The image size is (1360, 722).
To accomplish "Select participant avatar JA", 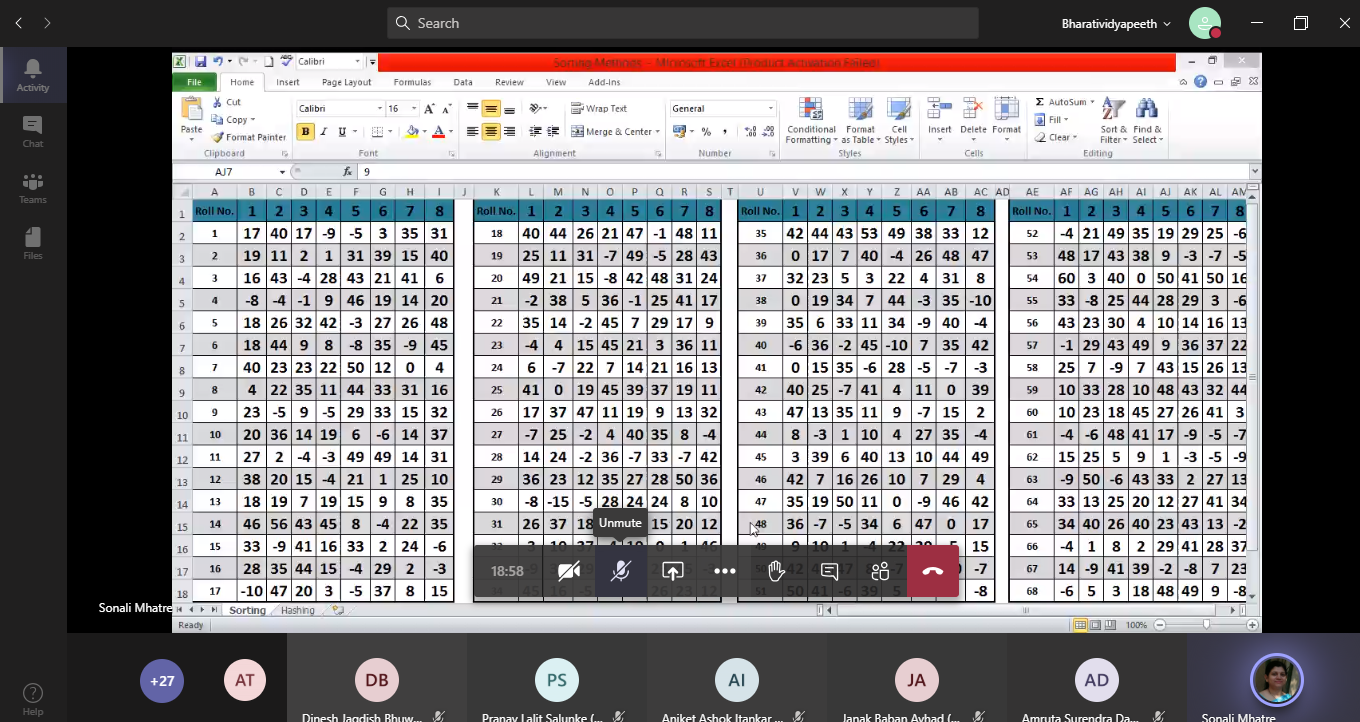I will [x=917, y=681].
